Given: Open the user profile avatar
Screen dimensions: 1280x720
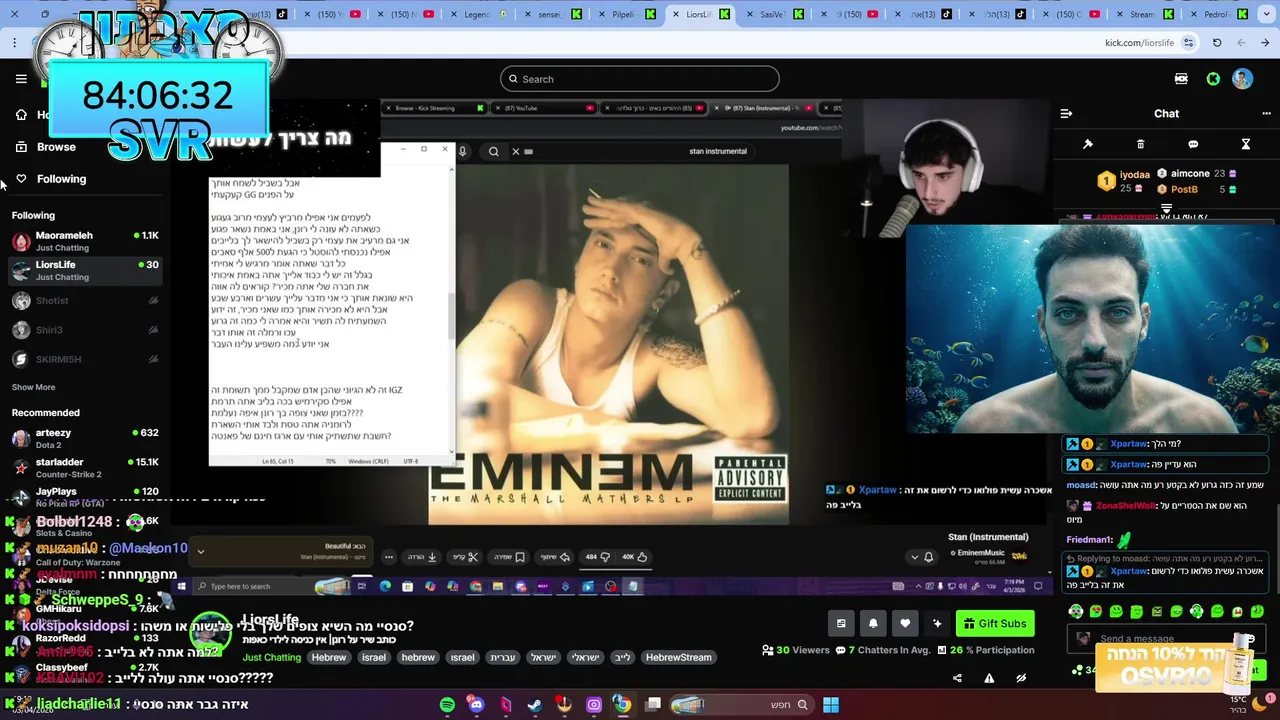Looking at the screenshot, I should [1243, 79].
